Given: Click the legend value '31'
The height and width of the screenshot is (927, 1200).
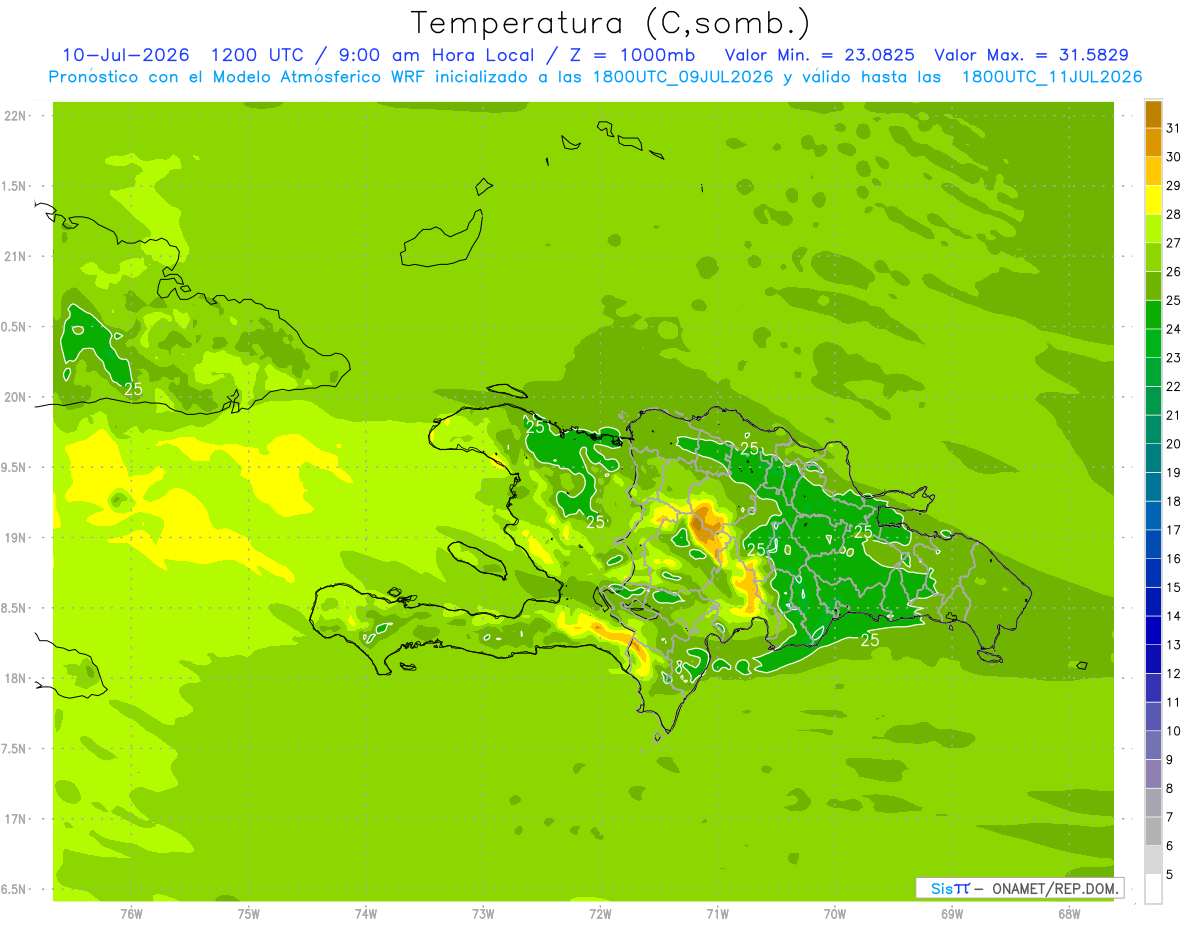Looking at the screenshot, I should (1174, 129).
